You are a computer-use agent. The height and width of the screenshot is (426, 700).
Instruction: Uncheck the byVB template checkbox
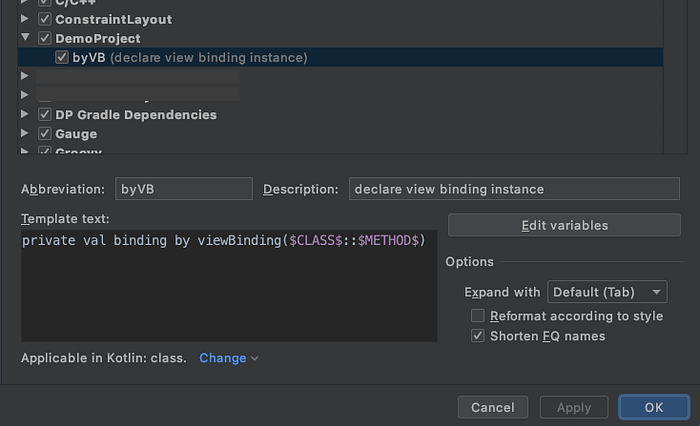click(62, 58)
